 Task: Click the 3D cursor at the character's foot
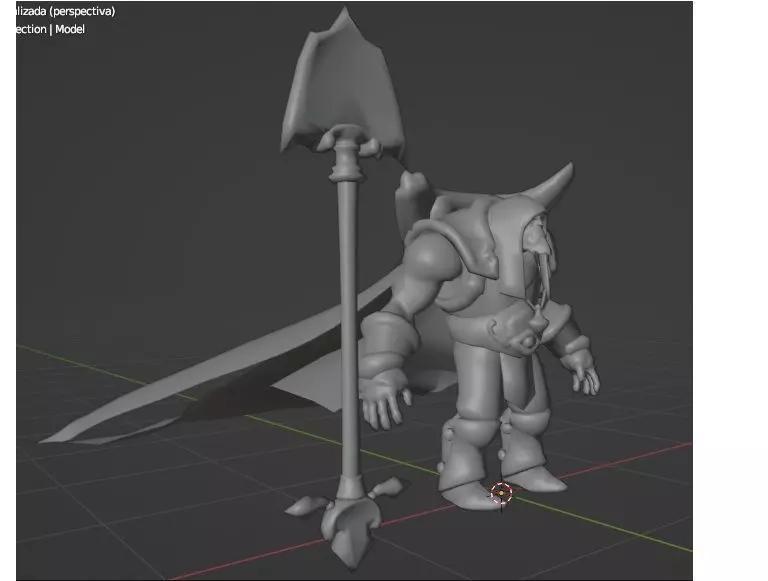501,493
